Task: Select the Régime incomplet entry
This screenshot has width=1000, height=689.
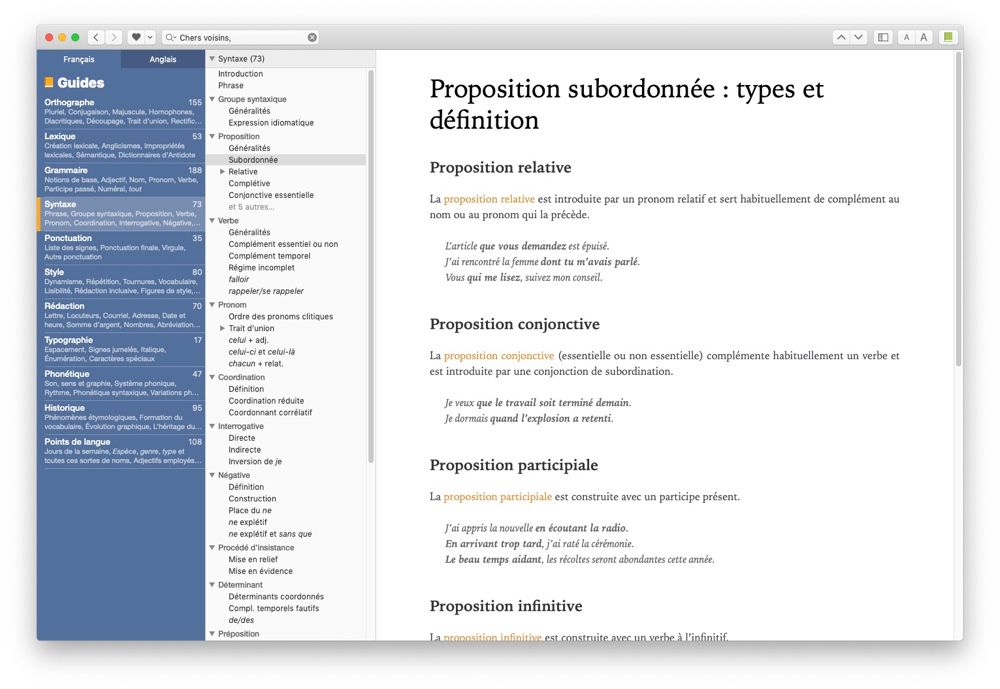Action: [x=261, y=267]
